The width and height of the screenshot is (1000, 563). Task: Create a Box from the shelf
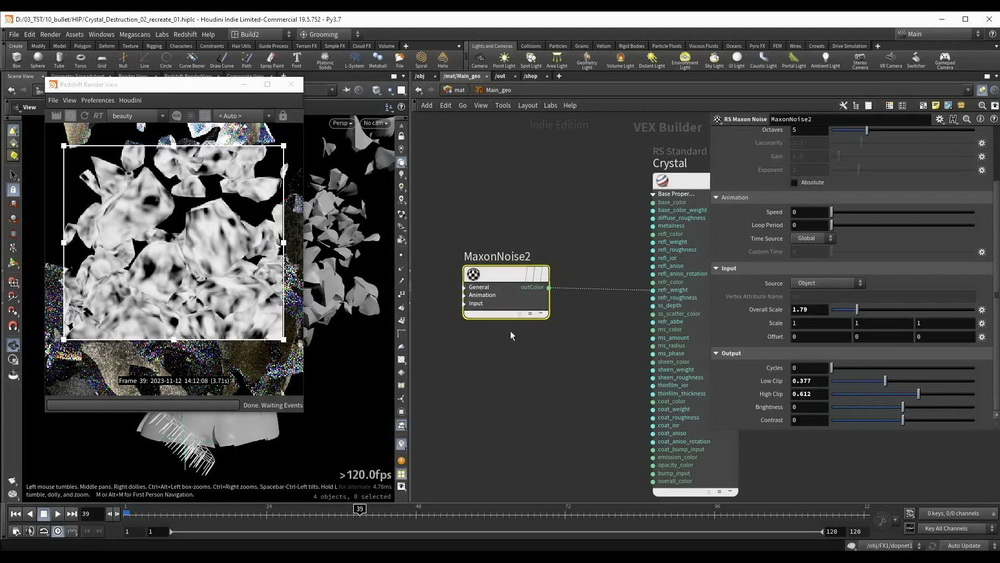(17, 60)
